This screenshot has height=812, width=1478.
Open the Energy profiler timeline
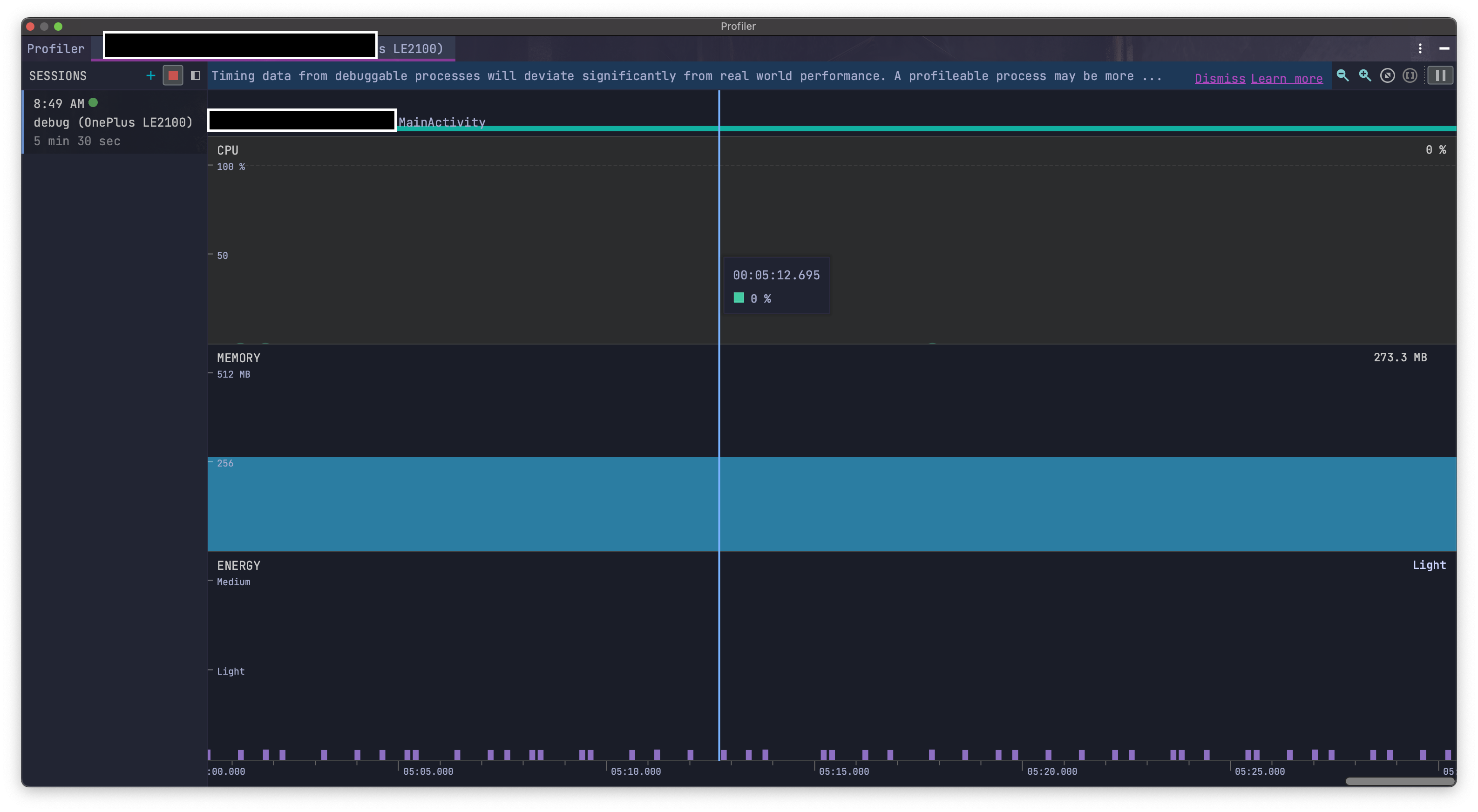point(459,654)
